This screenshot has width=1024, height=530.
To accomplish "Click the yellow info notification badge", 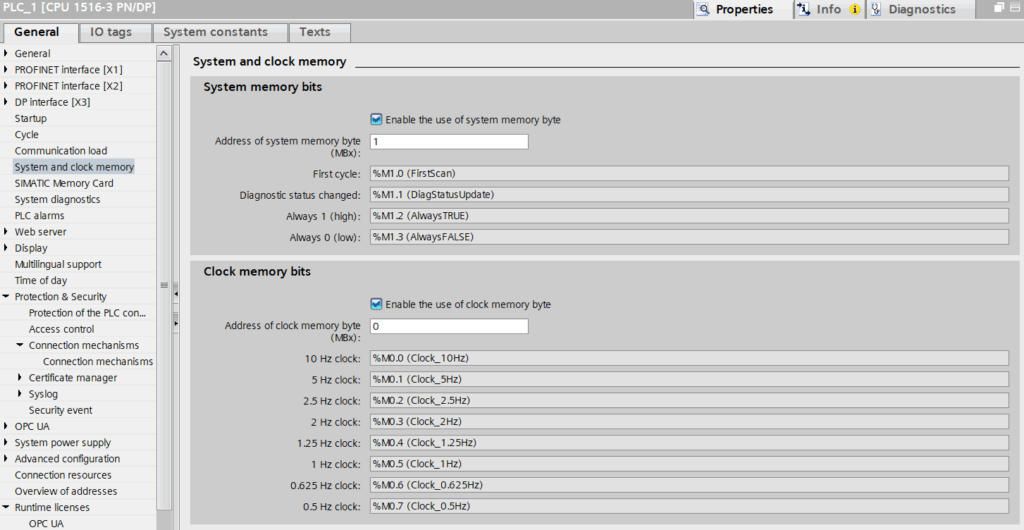I will tap(854, 9).
